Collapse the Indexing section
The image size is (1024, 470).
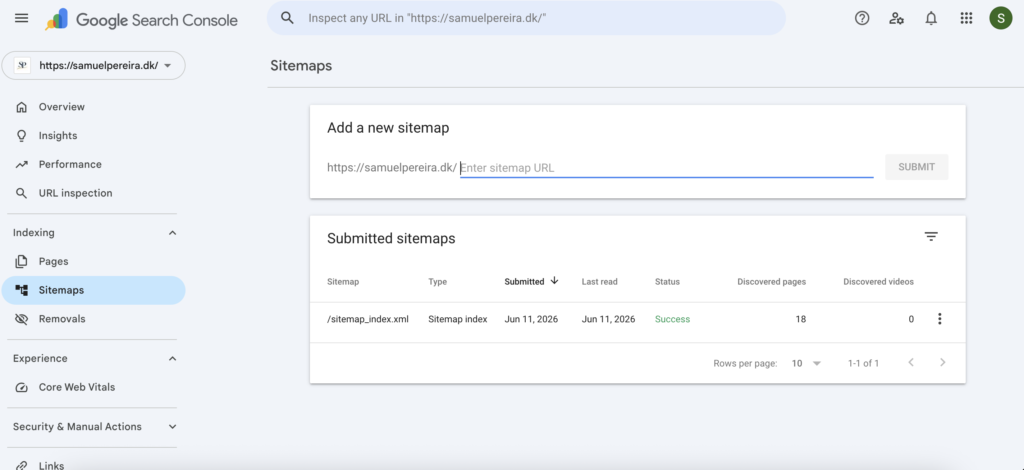[172, 233]
